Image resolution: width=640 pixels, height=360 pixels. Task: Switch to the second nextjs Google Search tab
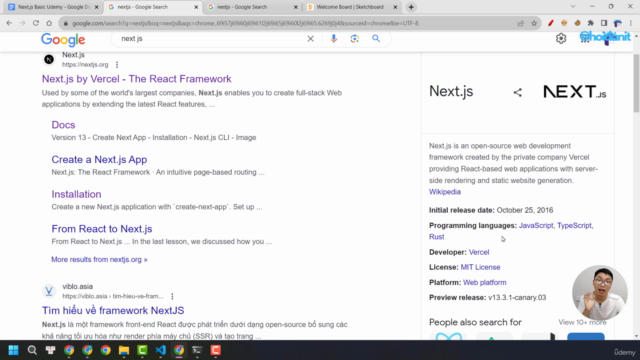pyautogui.click(x=253, y=7)
